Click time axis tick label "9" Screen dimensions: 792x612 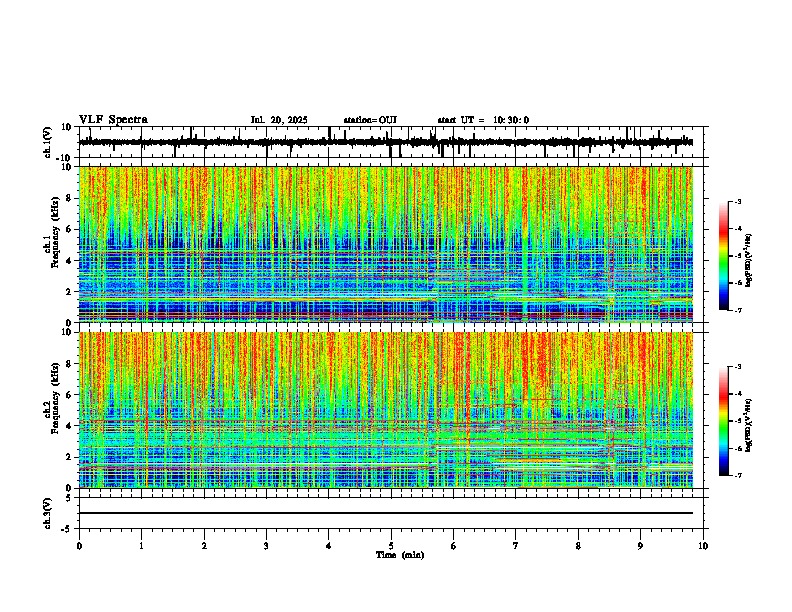[x=640, y=546]
